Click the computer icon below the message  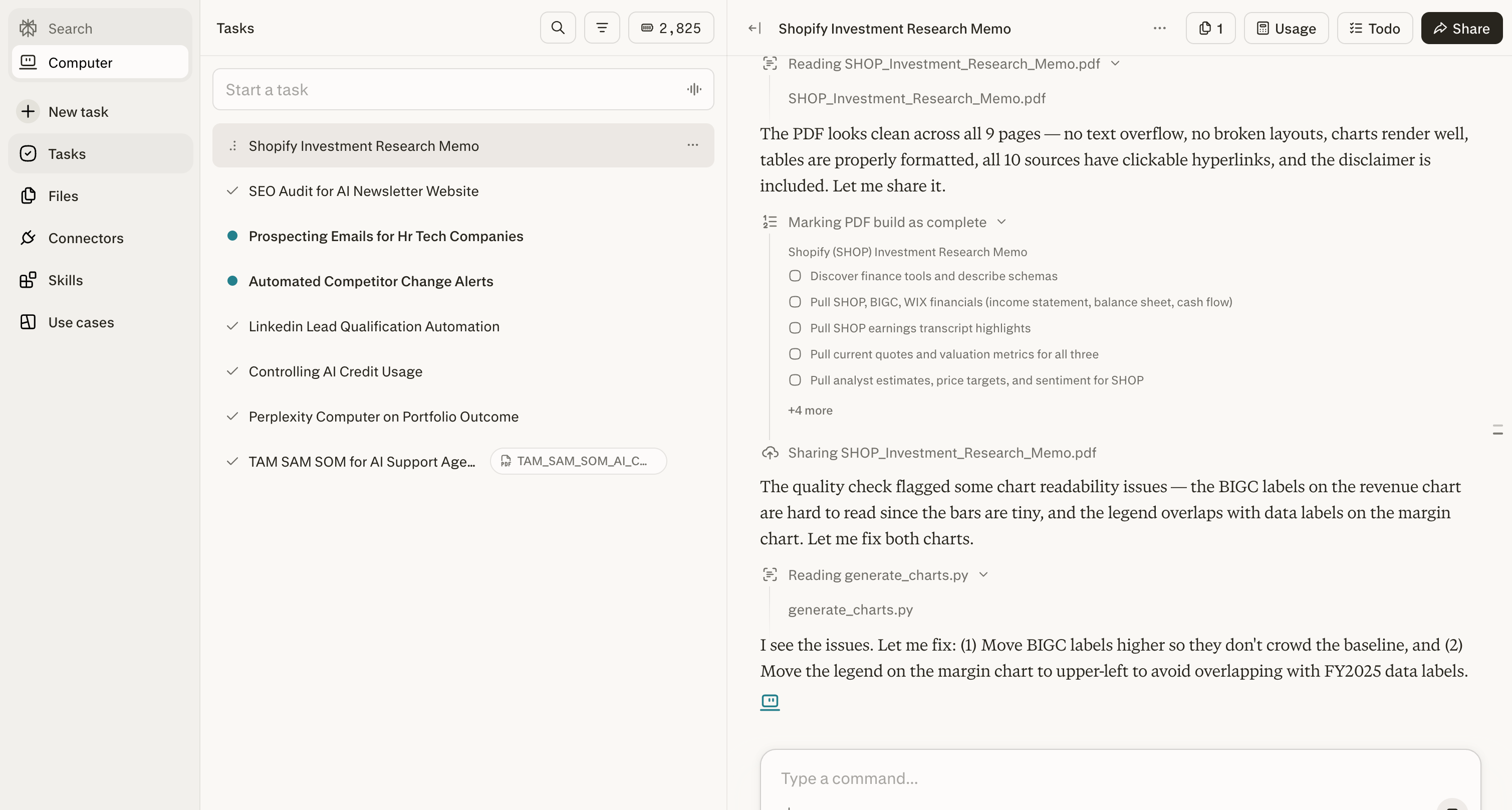(770, 701)
